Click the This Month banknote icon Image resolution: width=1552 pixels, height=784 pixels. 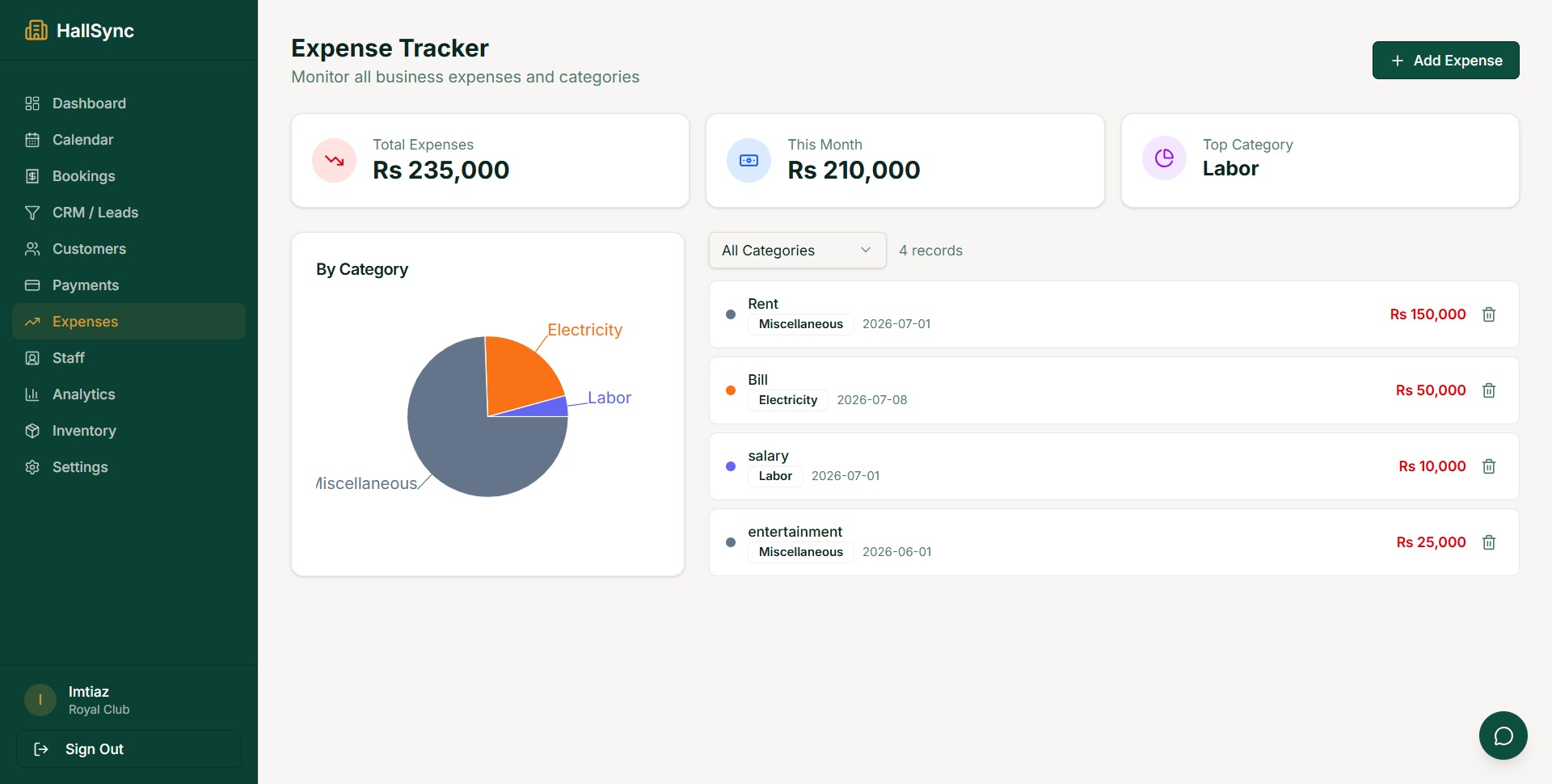[749, 160]
